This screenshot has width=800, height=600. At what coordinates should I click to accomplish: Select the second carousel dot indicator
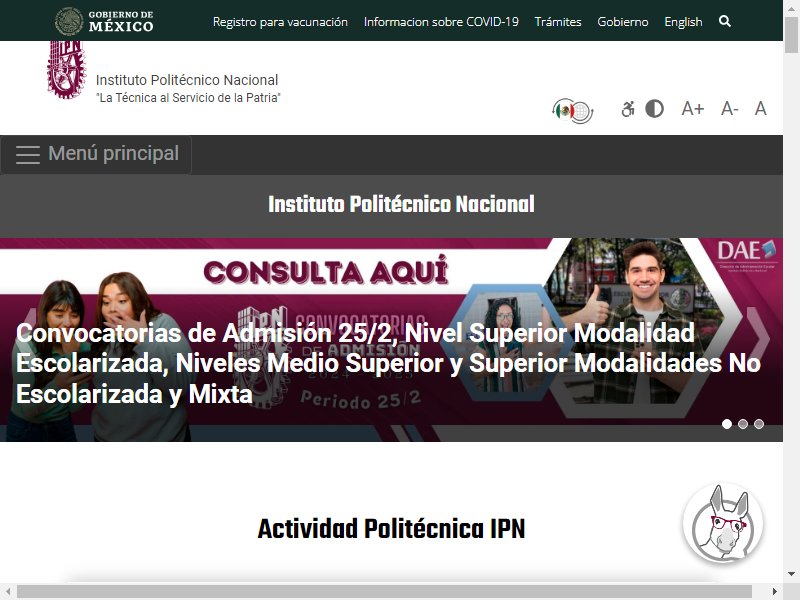(x=743, y=424)
